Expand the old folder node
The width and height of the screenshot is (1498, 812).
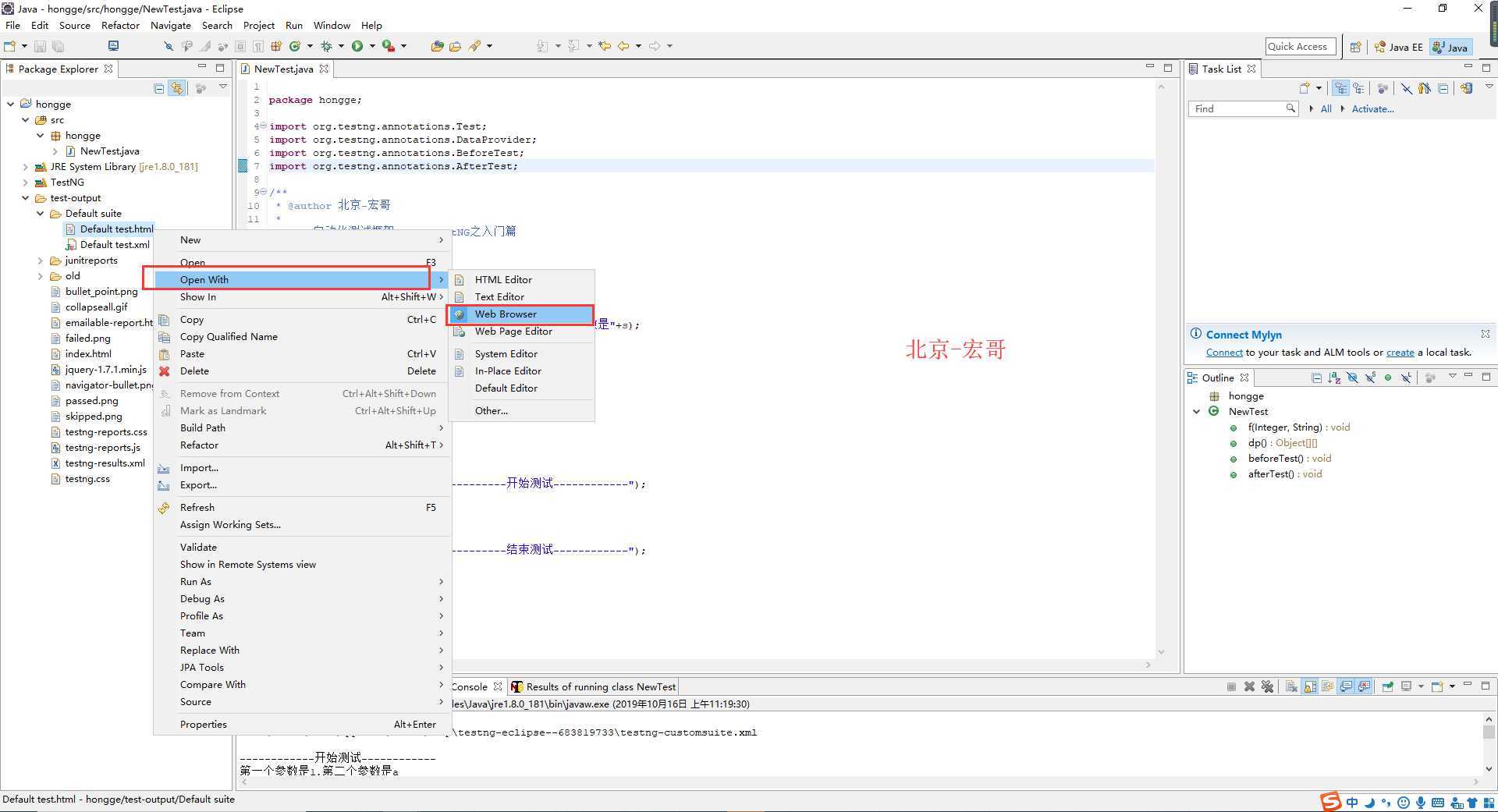[40, 275]
